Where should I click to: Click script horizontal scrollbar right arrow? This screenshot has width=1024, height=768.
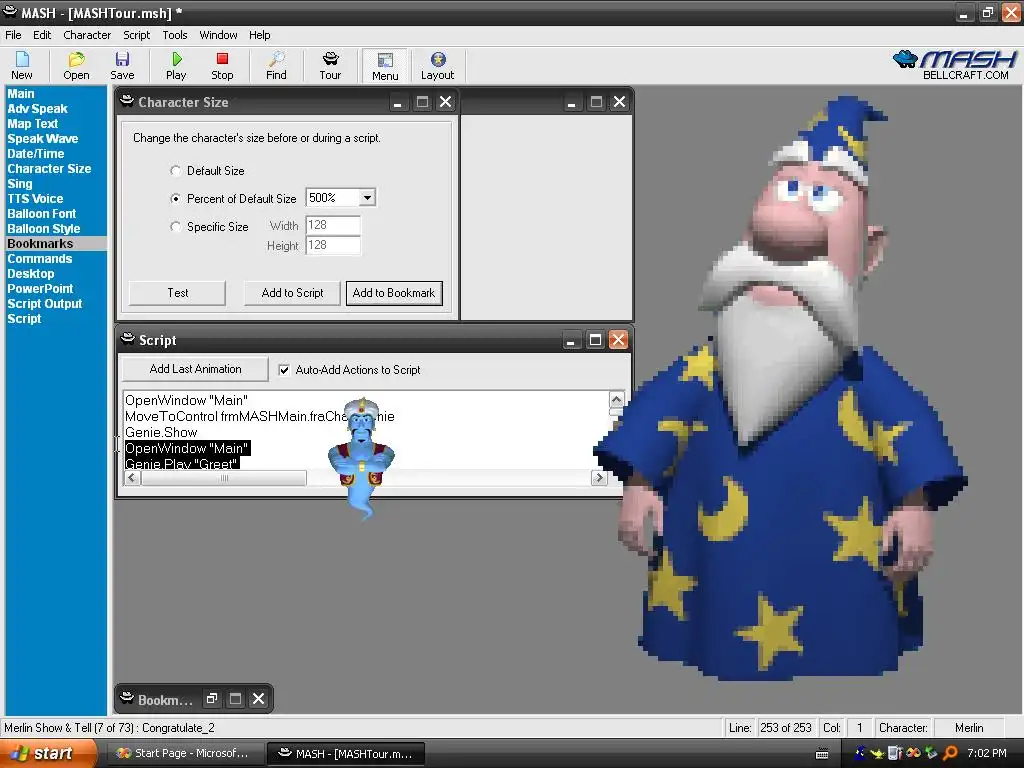[x=599, y=478]
